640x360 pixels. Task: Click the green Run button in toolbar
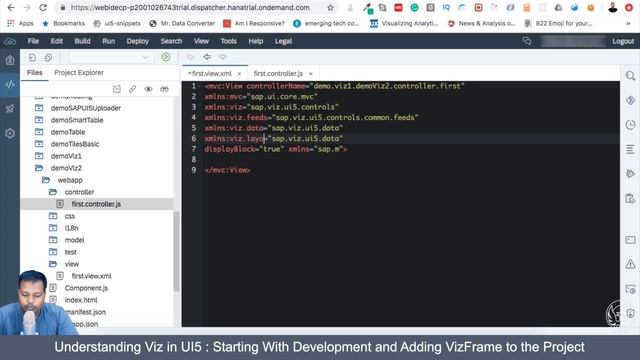166,57
